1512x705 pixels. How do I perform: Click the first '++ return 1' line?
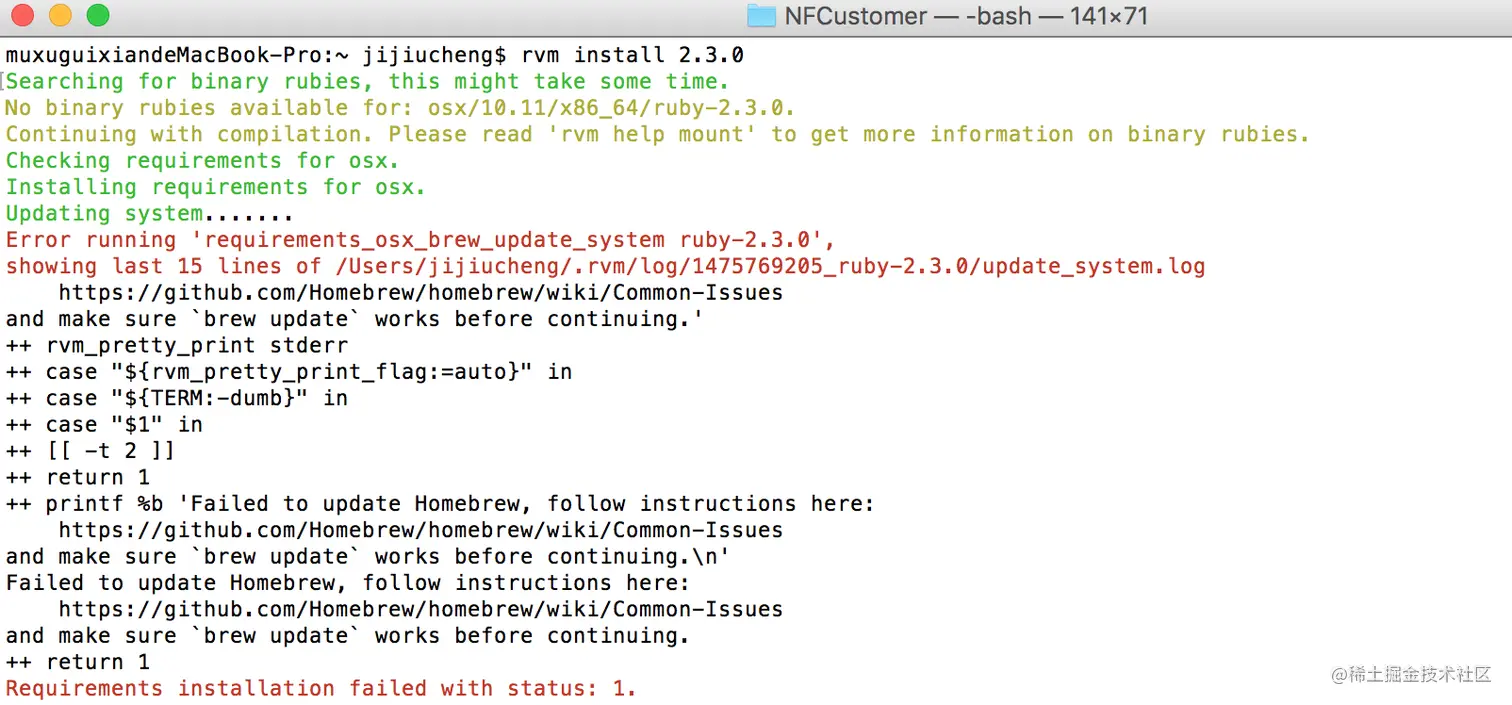tap(78, 477)
